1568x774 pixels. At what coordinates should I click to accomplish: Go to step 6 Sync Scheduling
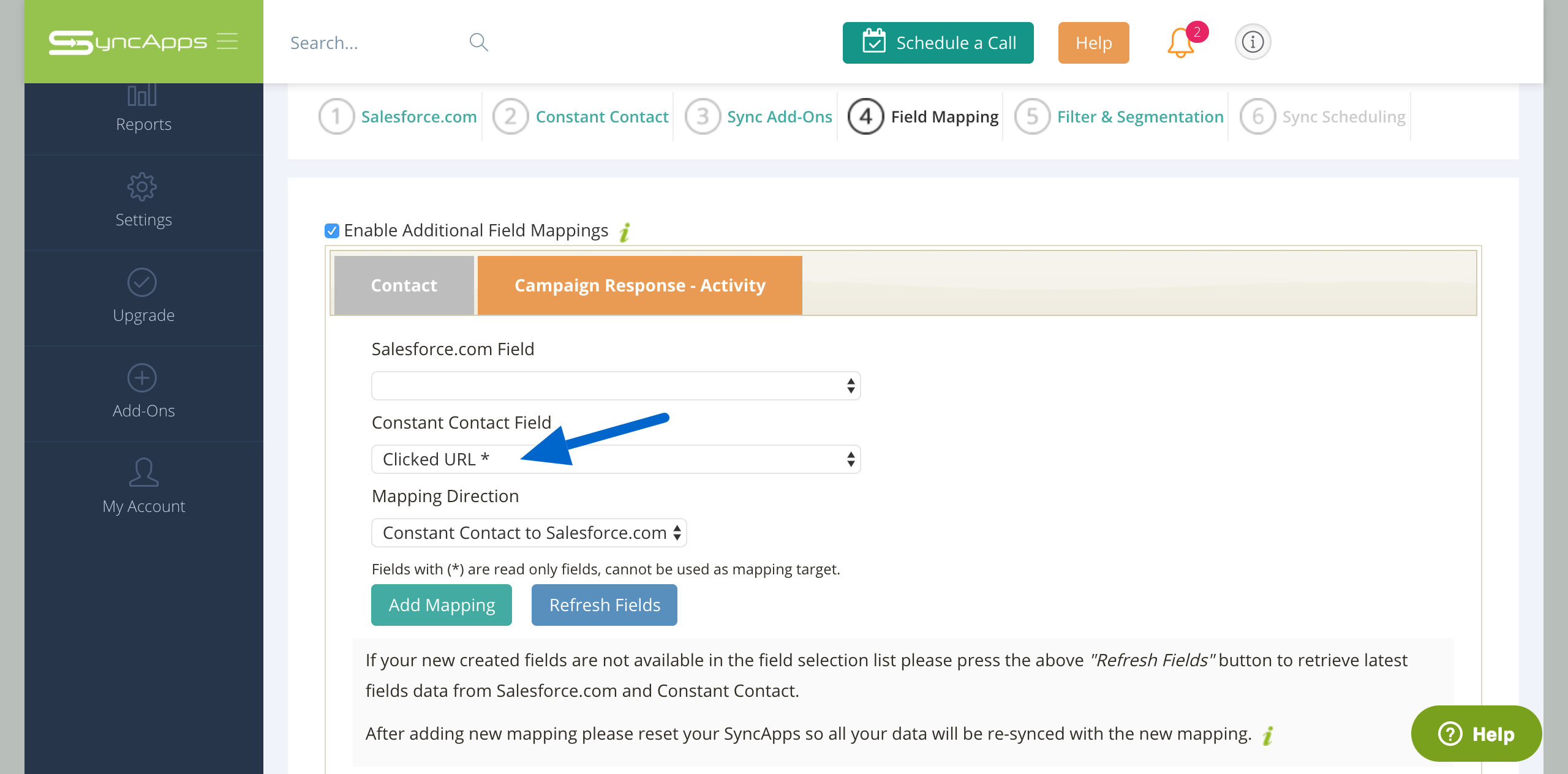pos(1323,116)
